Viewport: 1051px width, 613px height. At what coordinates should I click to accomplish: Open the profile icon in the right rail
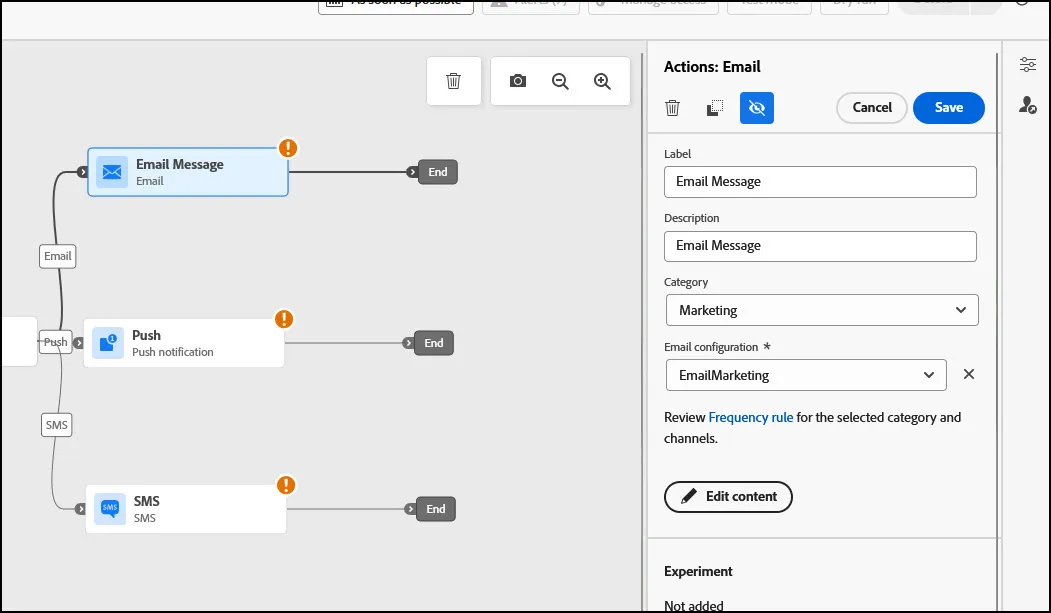1028,105
